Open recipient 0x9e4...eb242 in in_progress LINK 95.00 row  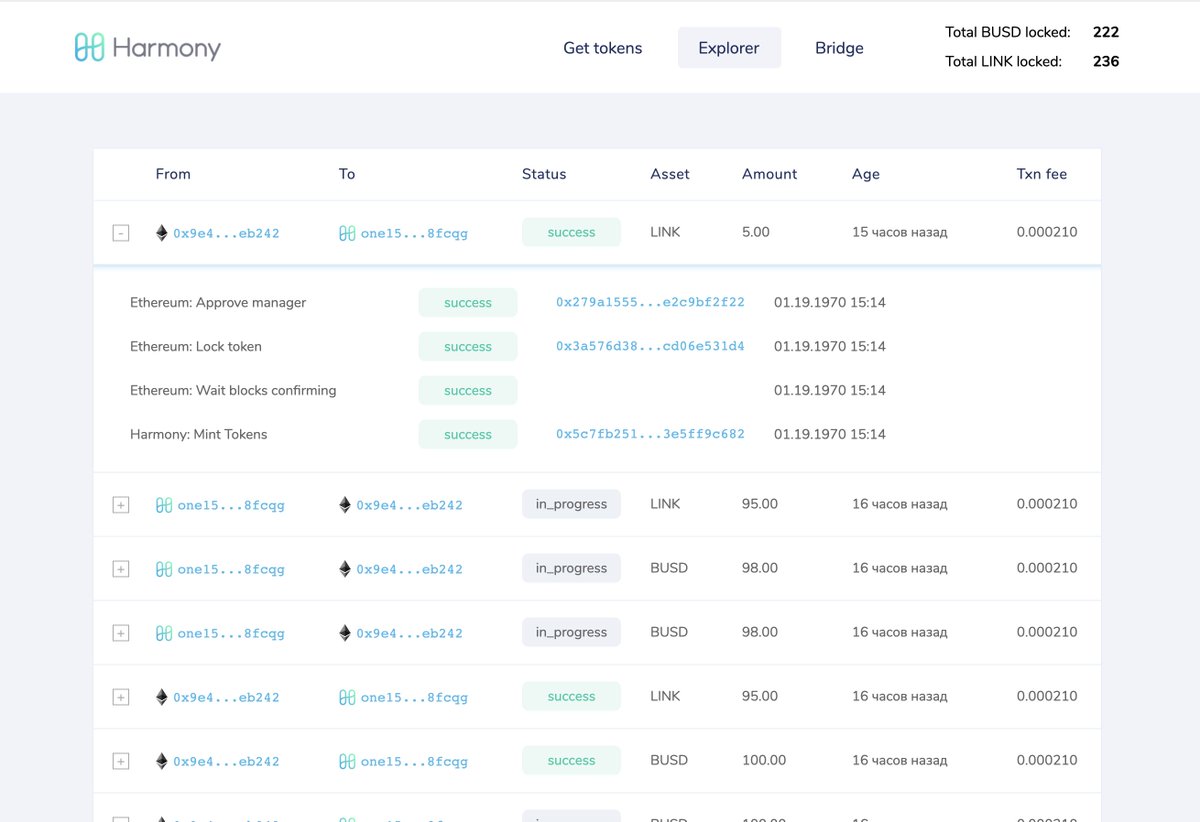[x=409, y=505]
